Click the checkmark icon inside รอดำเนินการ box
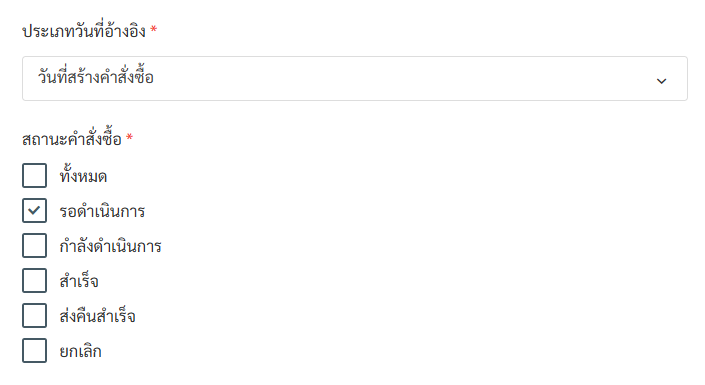 click(x=34, y=210)
